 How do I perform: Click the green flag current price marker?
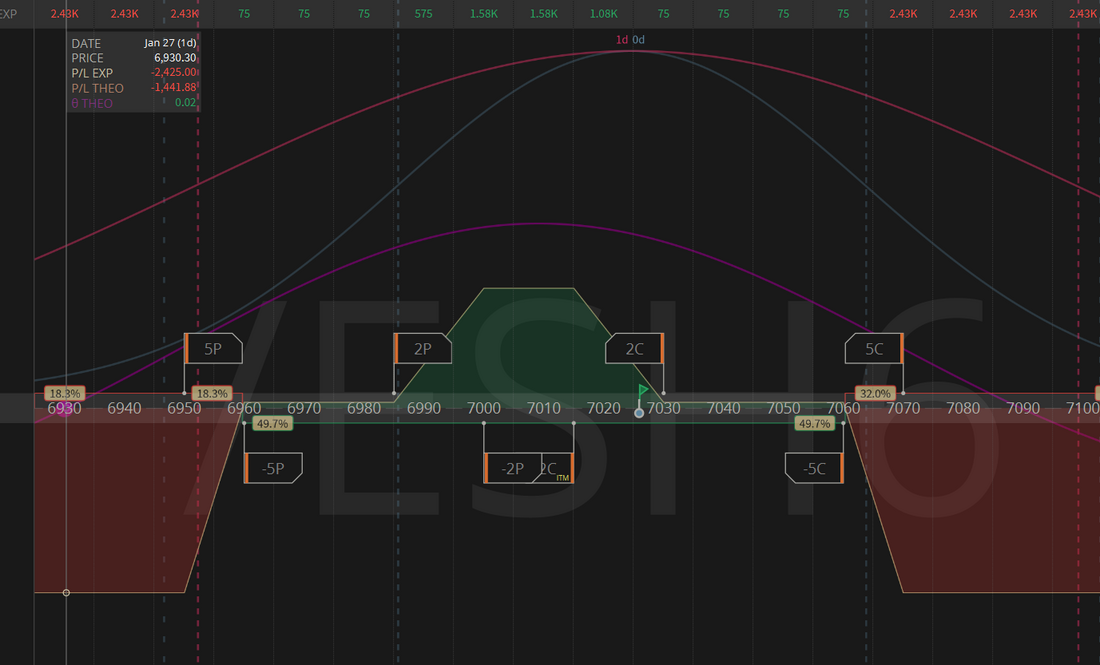[643, 389]
